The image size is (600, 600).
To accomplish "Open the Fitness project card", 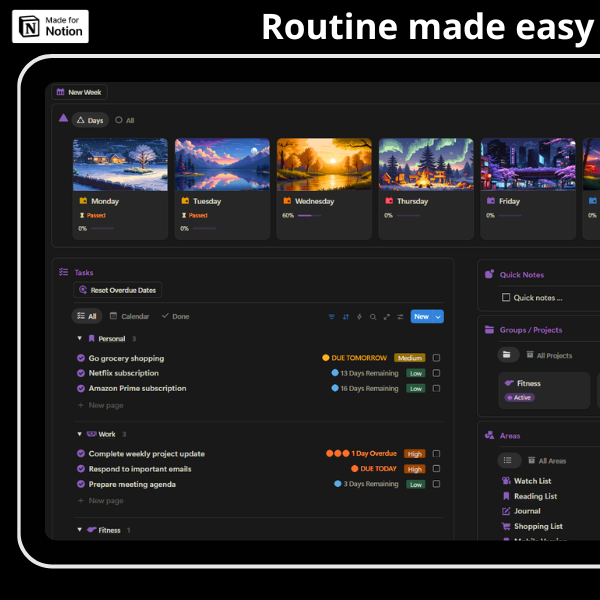I will point(544,390).
